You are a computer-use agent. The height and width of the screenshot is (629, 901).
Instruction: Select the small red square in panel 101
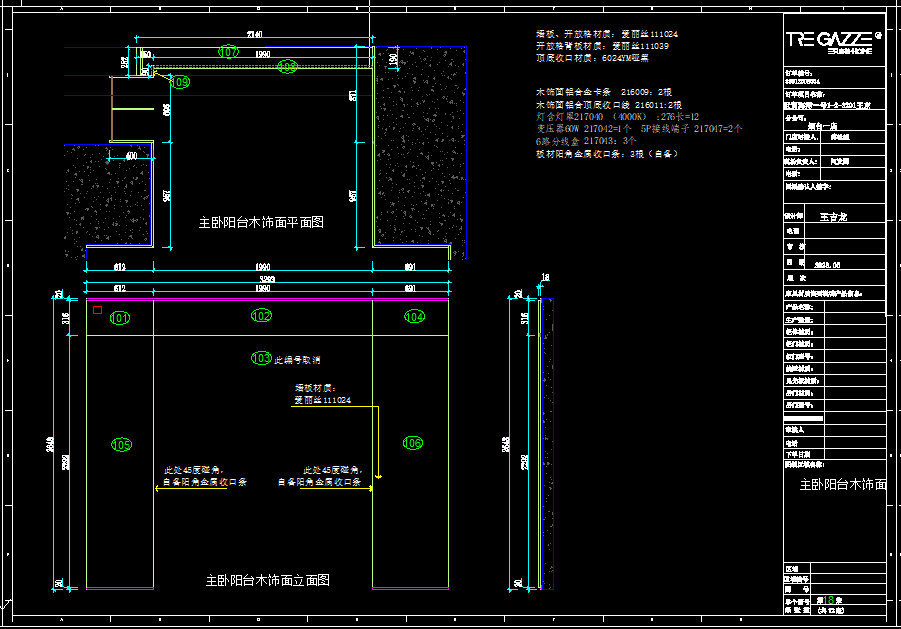tap(98, 310)
